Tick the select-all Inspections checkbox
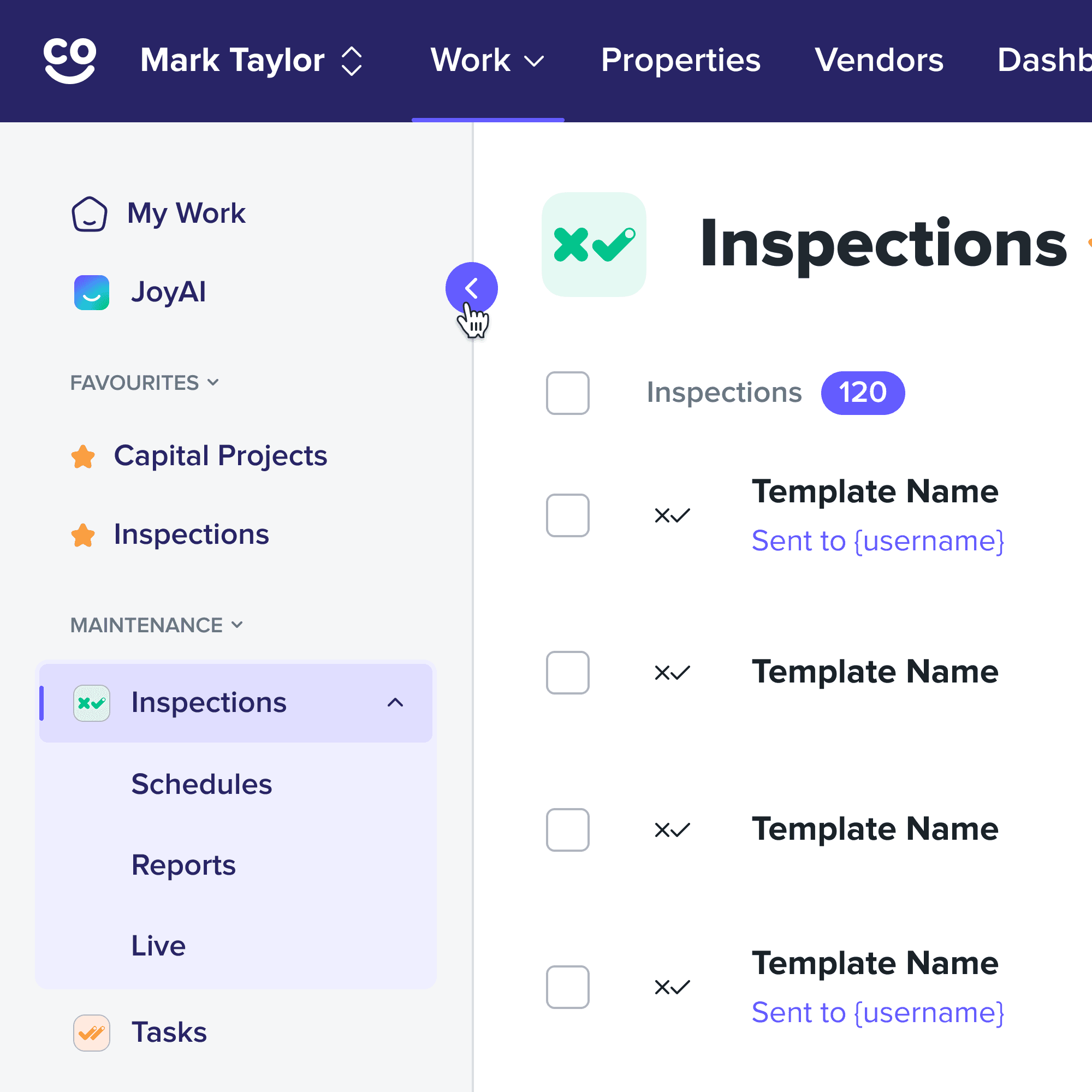The height and width of the screenshot is (1092, 1092). point(567,393)
